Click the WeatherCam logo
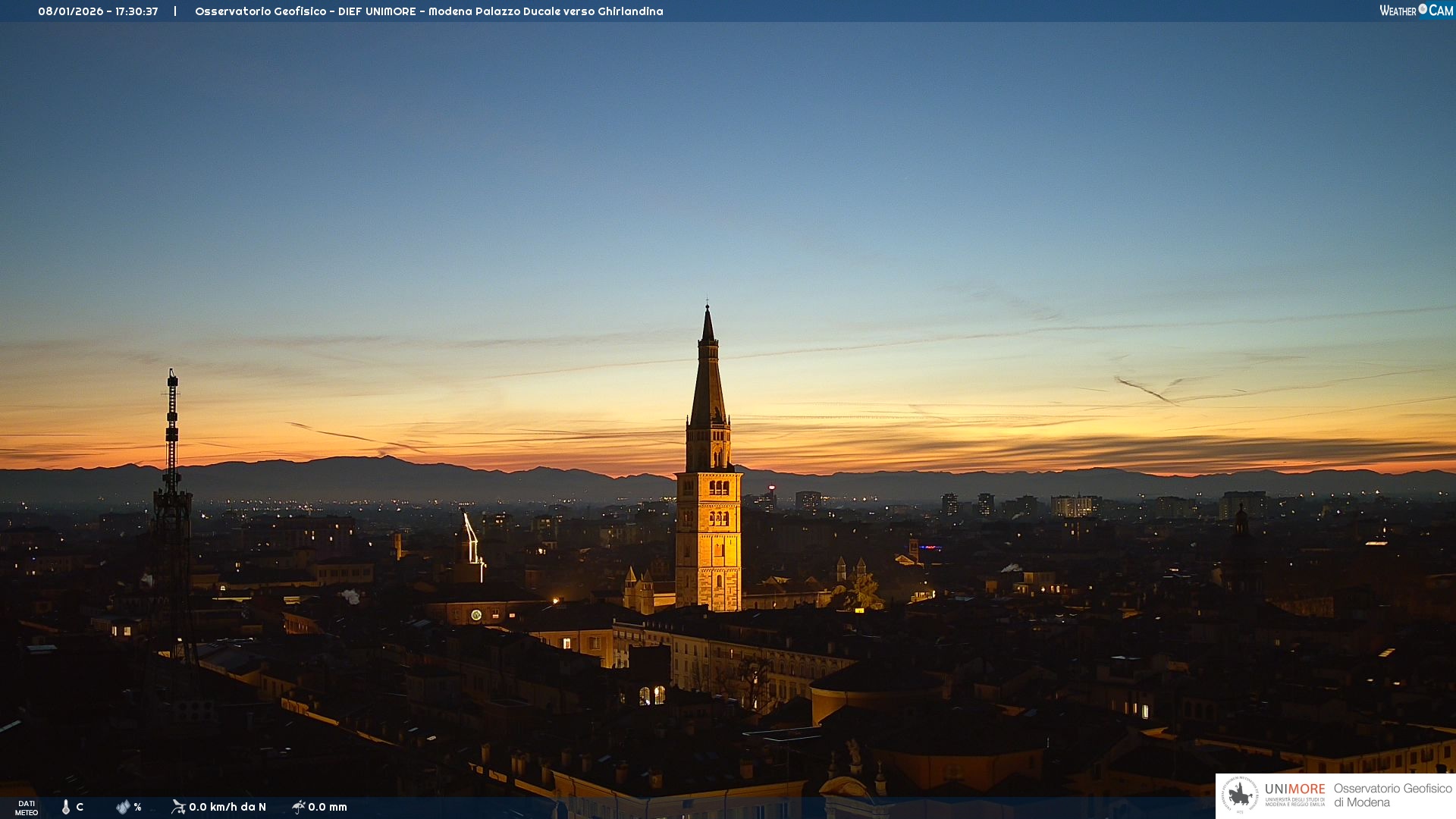 [1416, 11]
